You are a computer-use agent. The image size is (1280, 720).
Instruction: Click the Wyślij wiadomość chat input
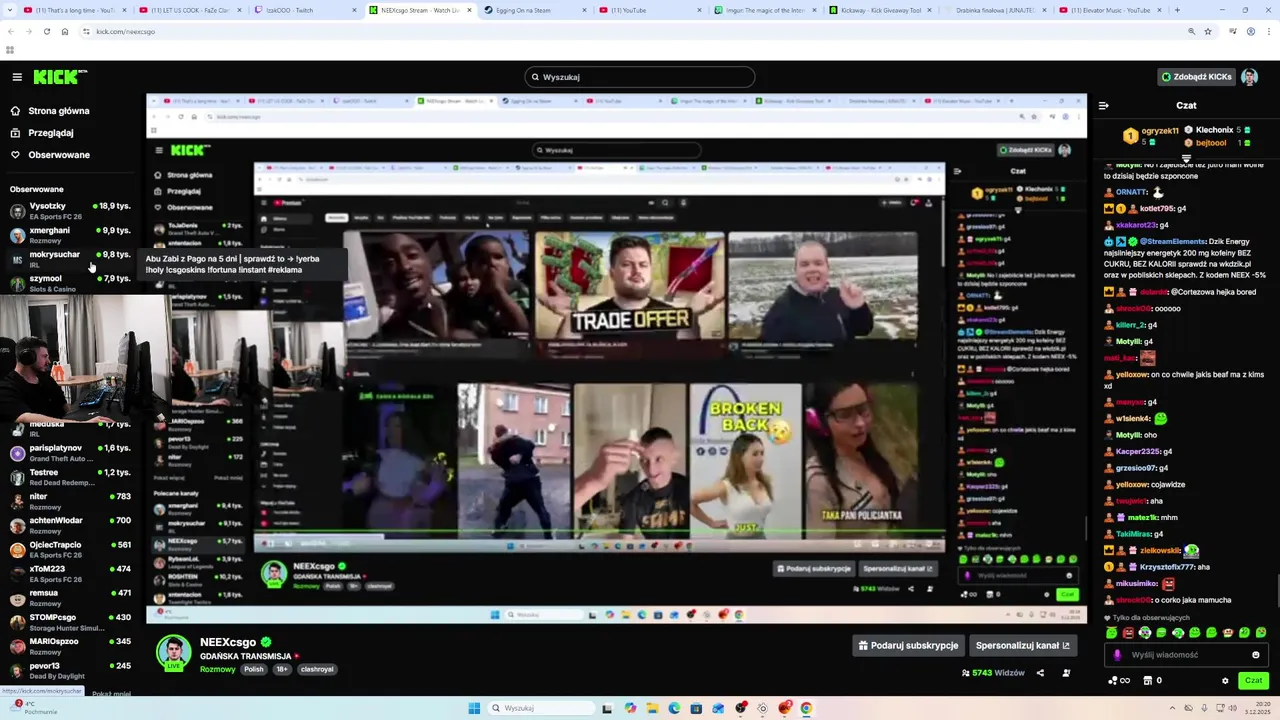click(x=1186, y=655)
